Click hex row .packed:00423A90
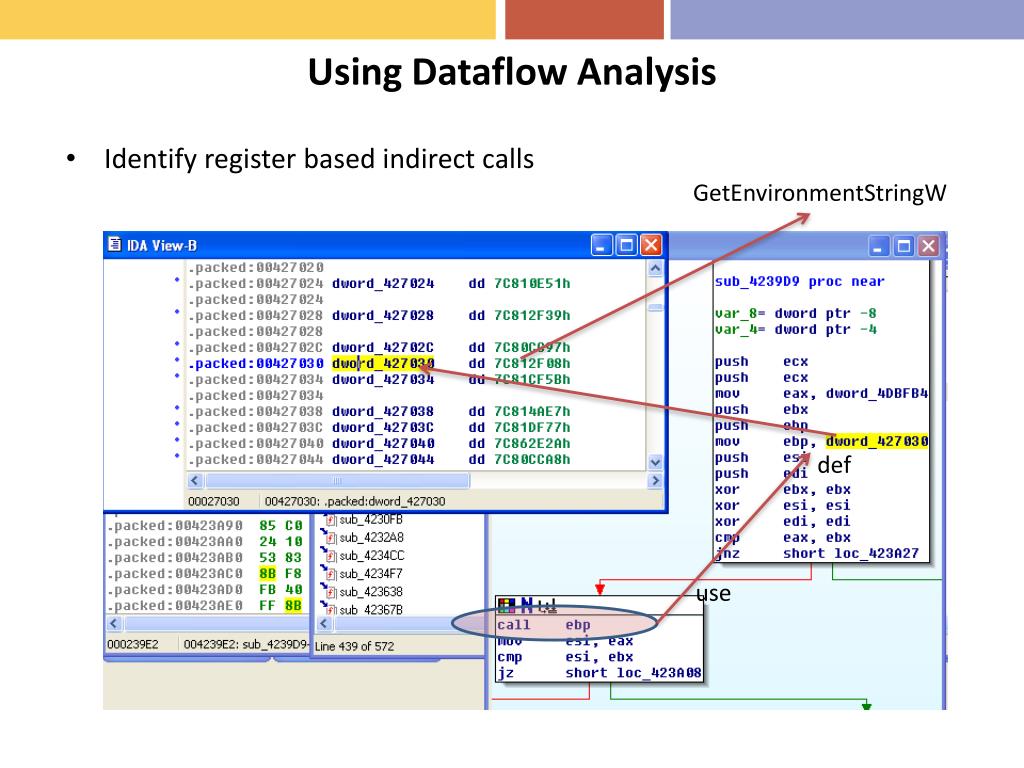This screenshot has height=768, width=1024. tap(205, 526)
